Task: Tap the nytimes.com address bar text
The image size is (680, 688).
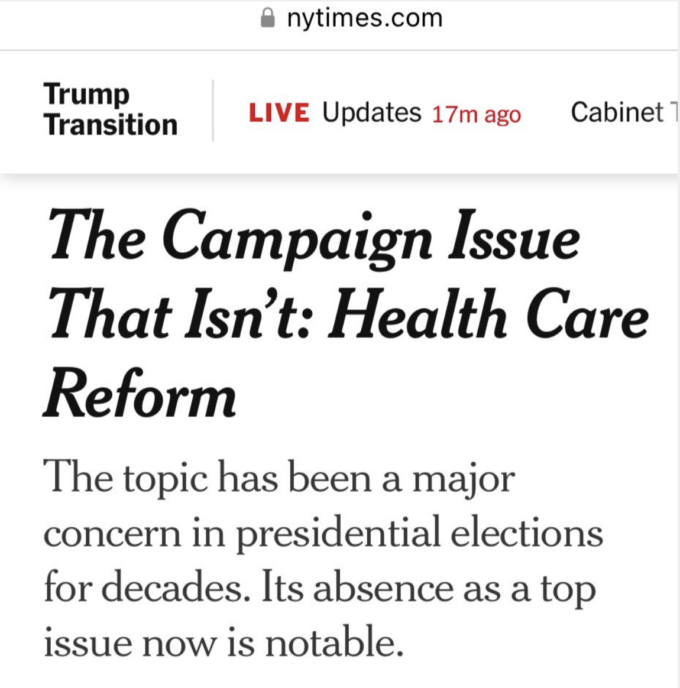Action: click(365, 18)
